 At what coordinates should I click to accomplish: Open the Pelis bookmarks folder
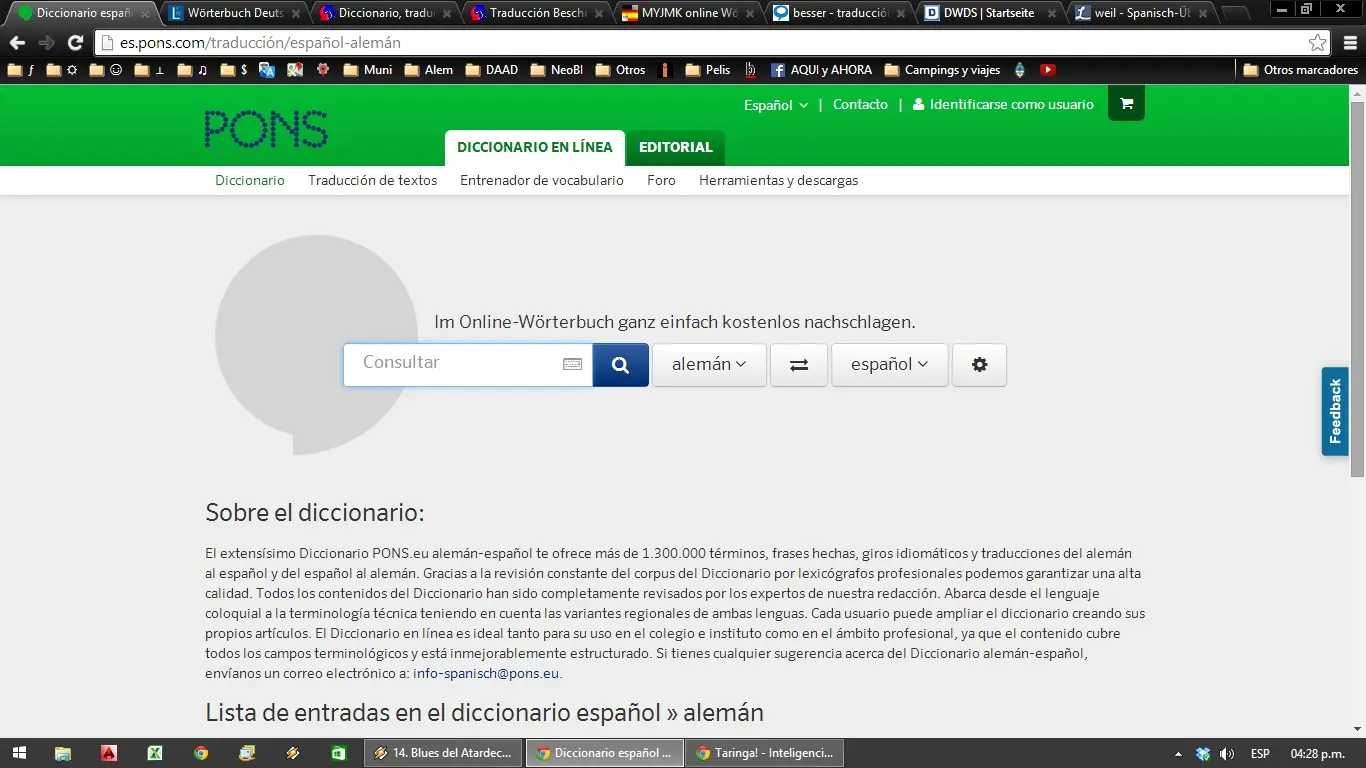(707, 70)
